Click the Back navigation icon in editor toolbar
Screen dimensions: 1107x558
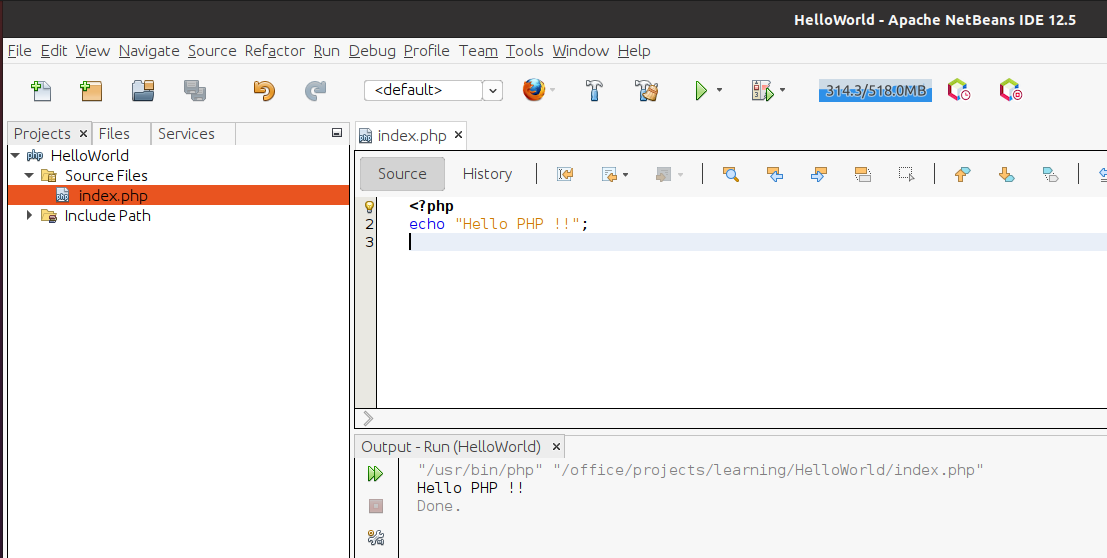point(609,174)
